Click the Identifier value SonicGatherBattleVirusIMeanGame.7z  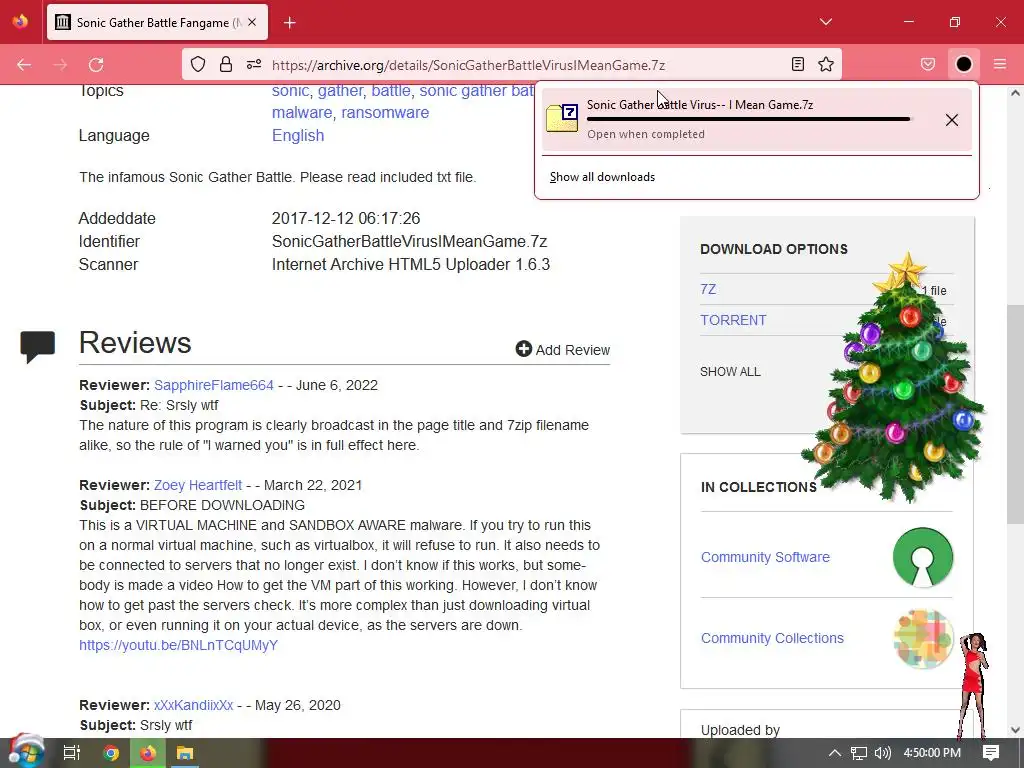pyautogui.click(x=409, y=242)
